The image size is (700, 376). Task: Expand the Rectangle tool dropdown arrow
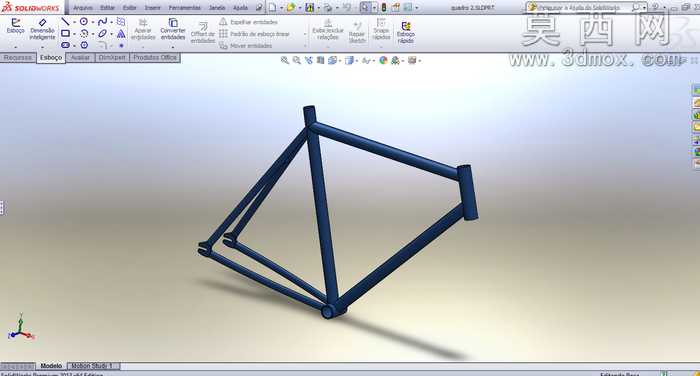74,34
